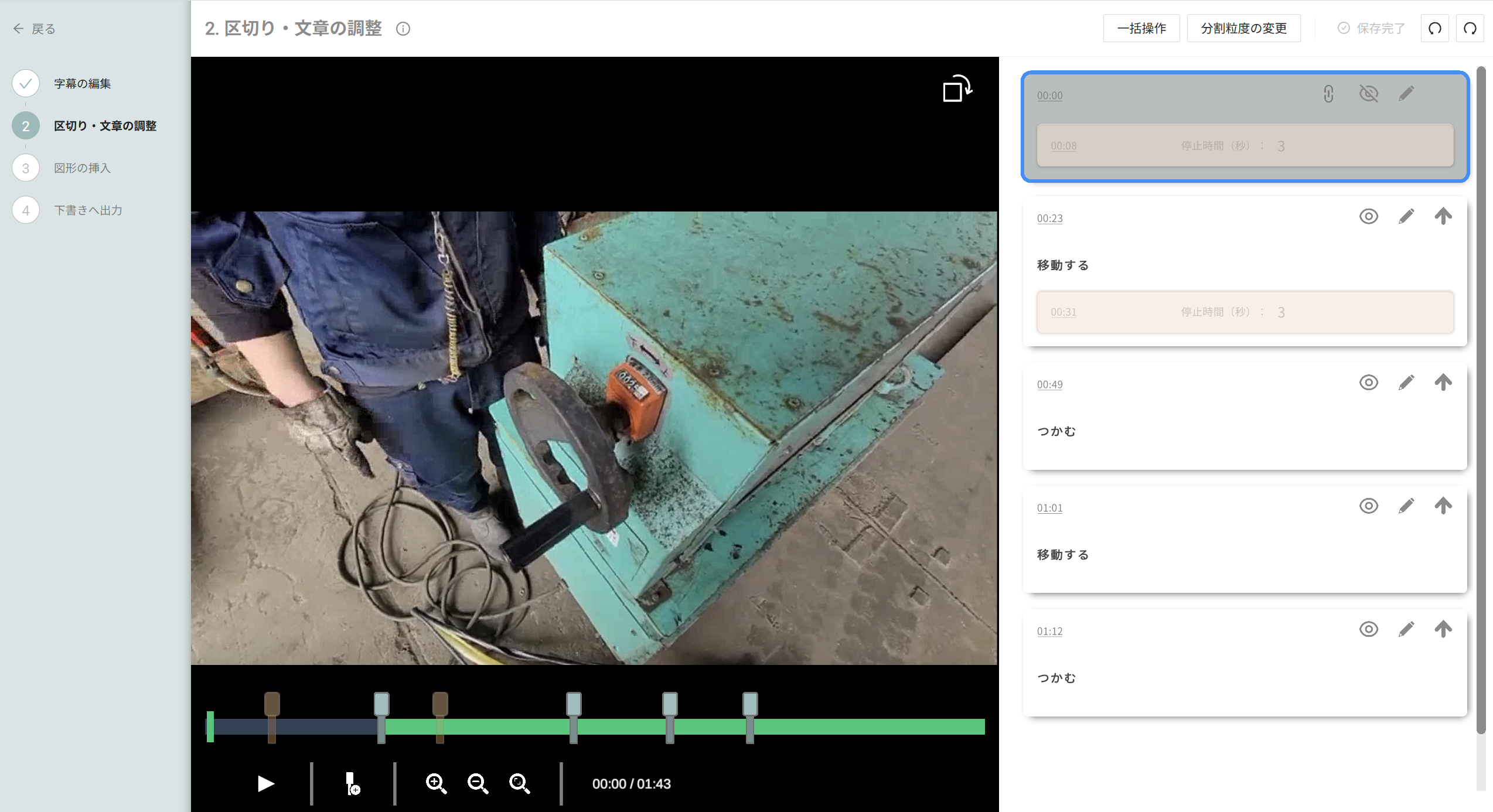Zoom in on the timeline
This screenshot has height=812, width=1493.
point(436,783)
